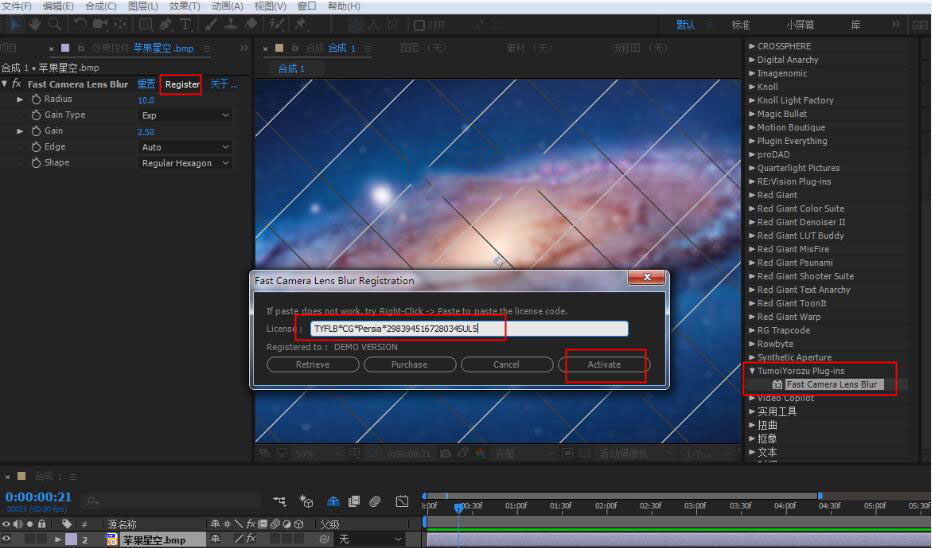This screenshot has height=548, width=932.
Task: Toggle draft 3D in timeline
Action: [306, 502]
